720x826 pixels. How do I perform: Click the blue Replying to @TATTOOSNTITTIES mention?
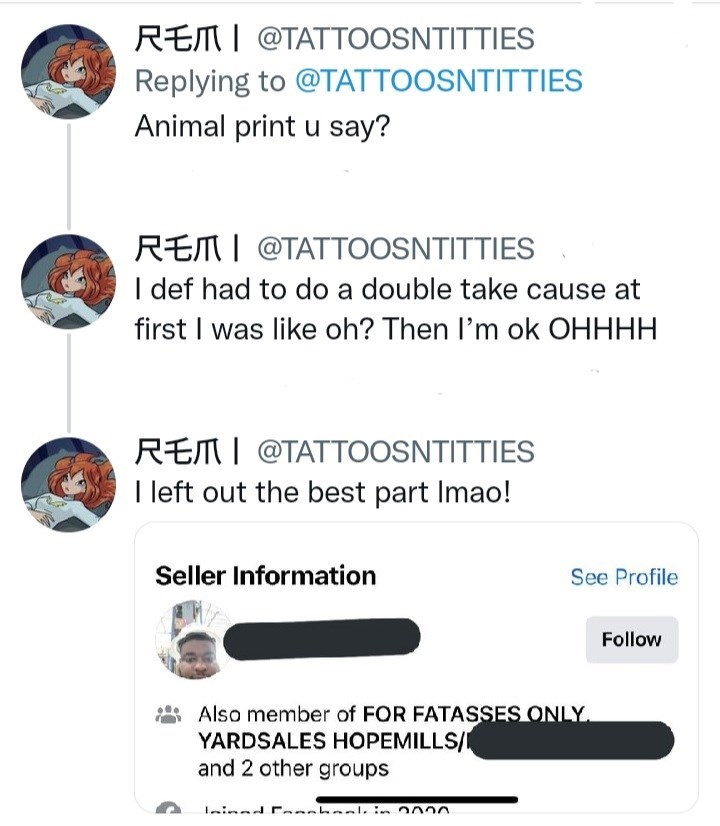point(439,81)
